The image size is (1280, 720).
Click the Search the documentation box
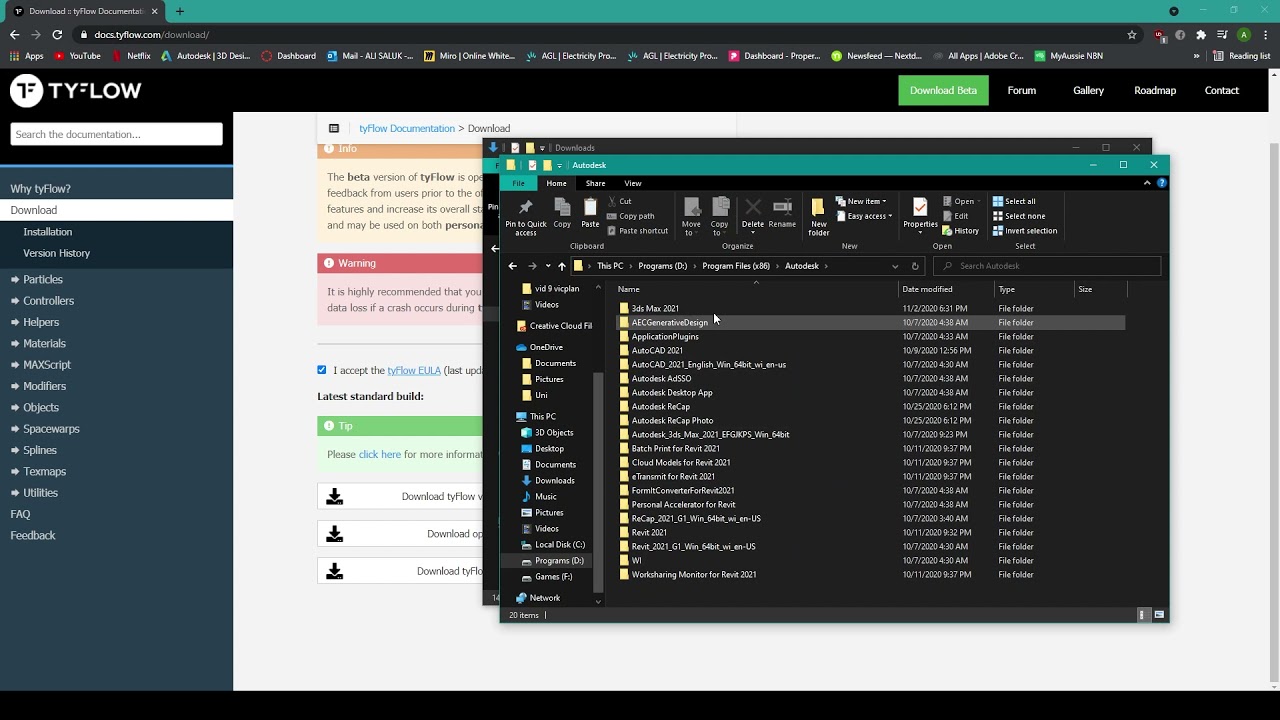coord(116,134)
